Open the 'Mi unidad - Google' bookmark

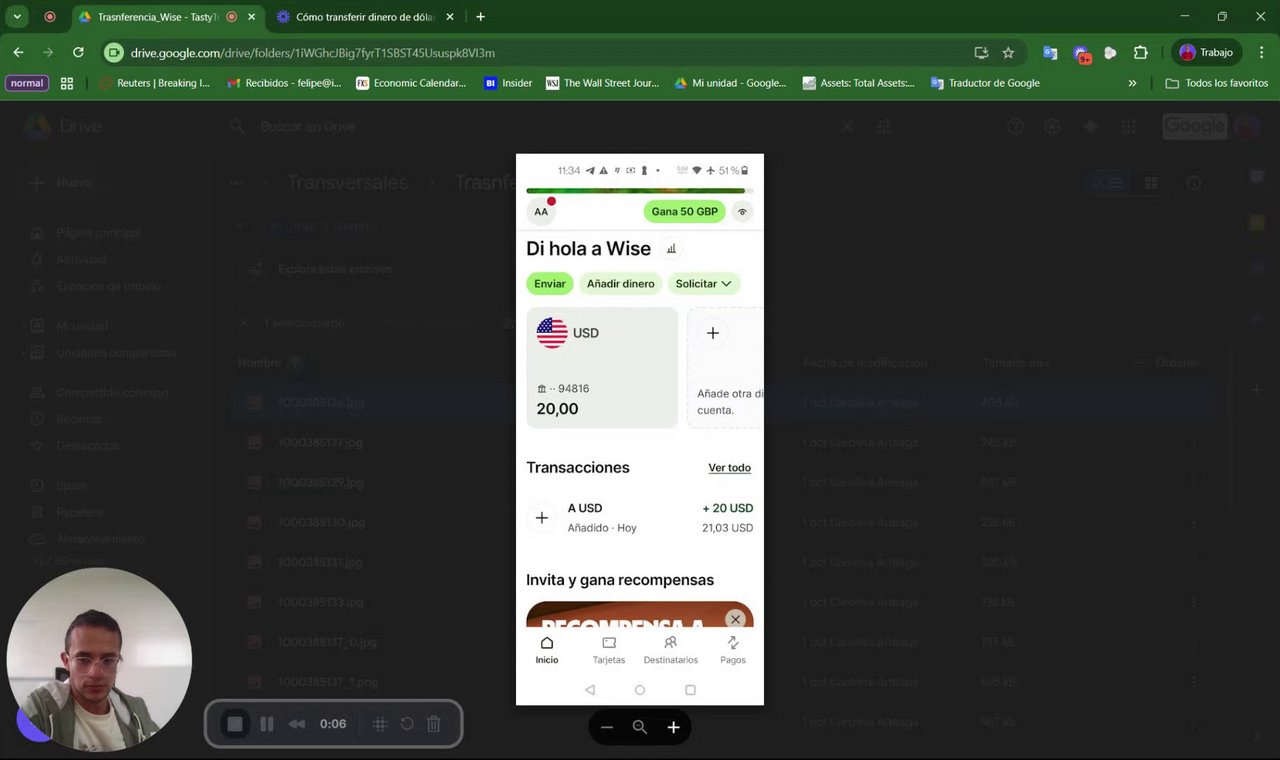point(731,83)
